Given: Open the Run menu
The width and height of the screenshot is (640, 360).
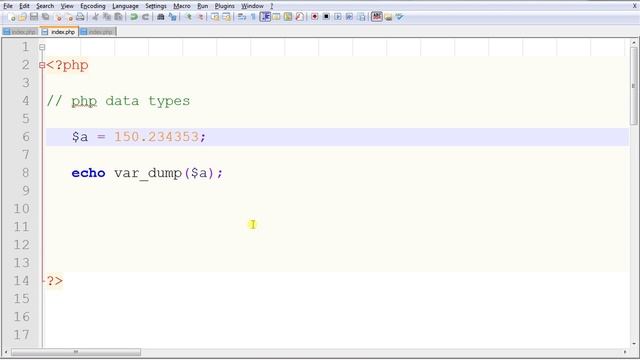Looking at the screenshot, I should [202, 6].
